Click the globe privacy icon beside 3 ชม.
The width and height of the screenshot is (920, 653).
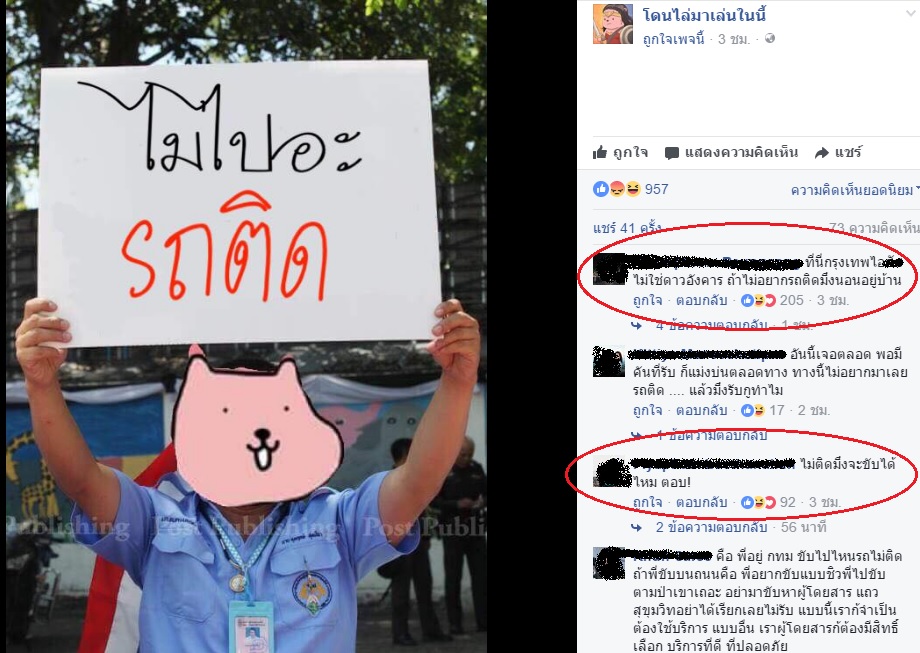click(x=770, y=39)
